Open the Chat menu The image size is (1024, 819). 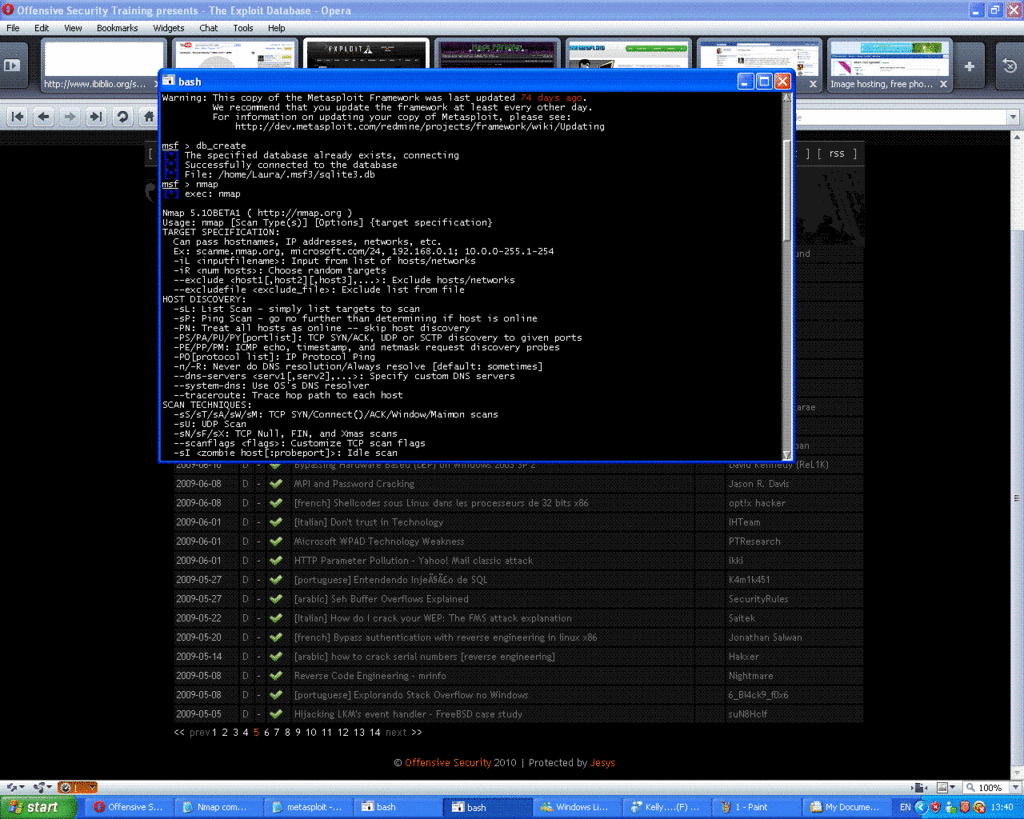[x=208, y=28]
